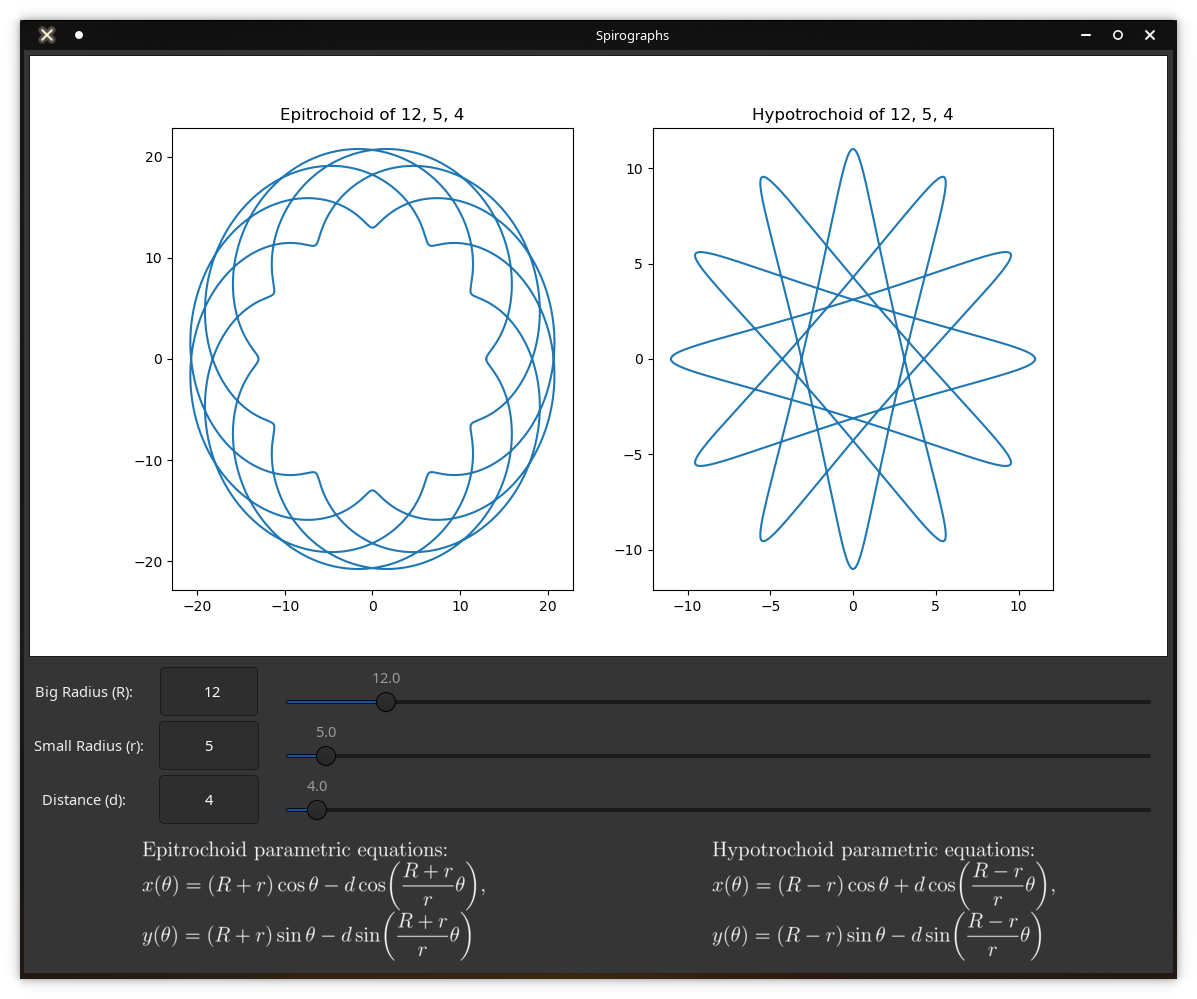Click the white dot button in title bar
The image size is (1197, 999).
pos(79,35)
